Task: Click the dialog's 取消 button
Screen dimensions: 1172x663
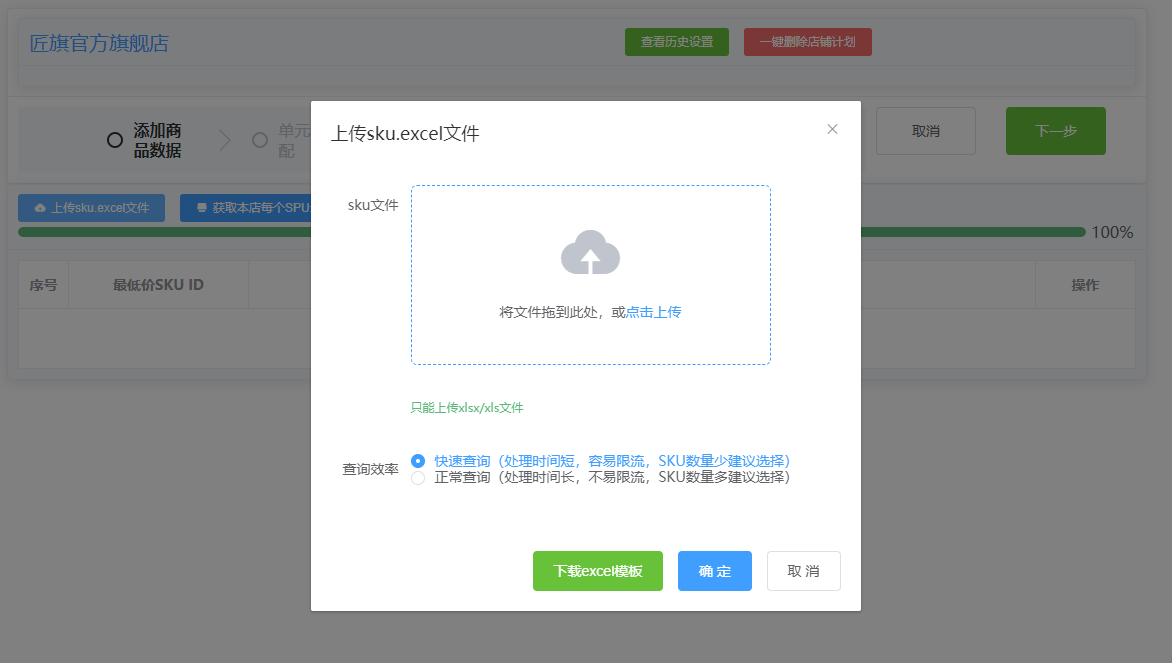Action: [804, 571]
